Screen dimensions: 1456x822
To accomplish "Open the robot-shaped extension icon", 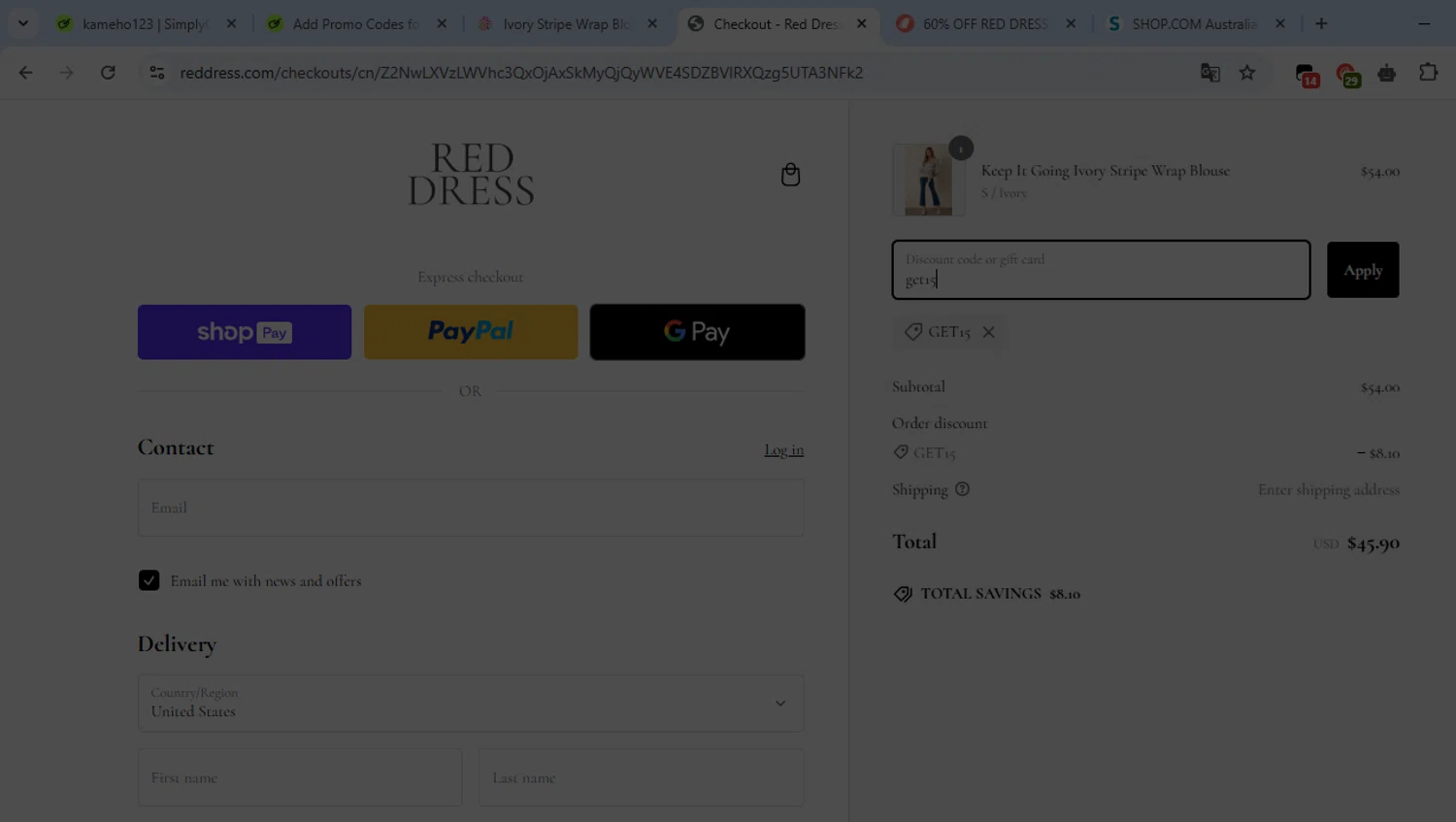I will click(x=1387, y=73).
